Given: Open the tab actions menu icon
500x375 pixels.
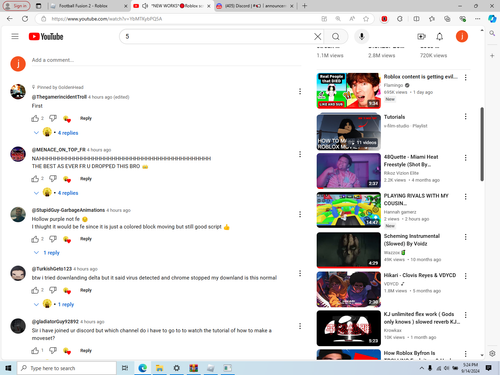Looking at the screenshot, I should 39,6.
